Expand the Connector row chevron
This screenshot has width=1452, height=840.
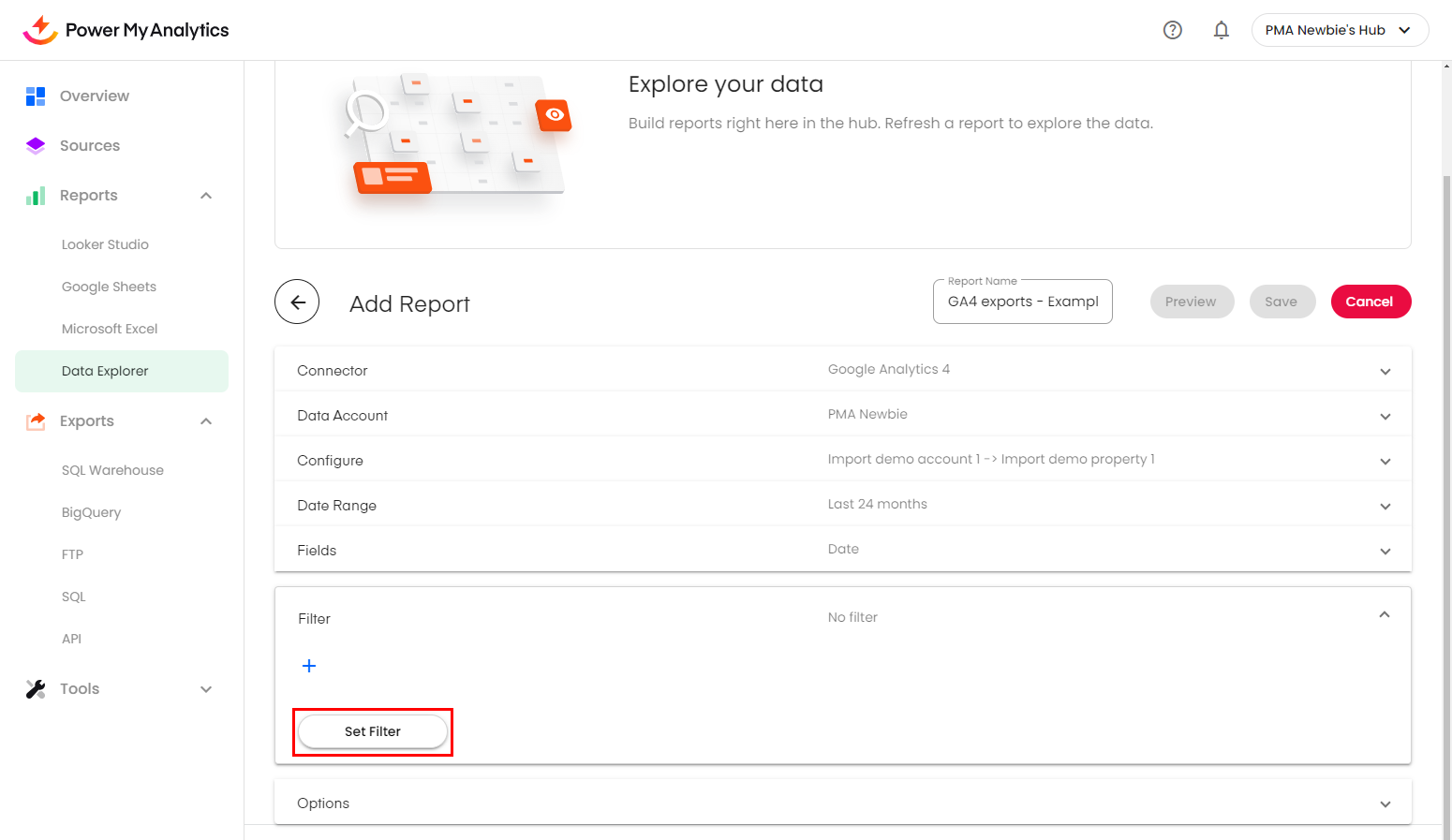point(1385,372)
